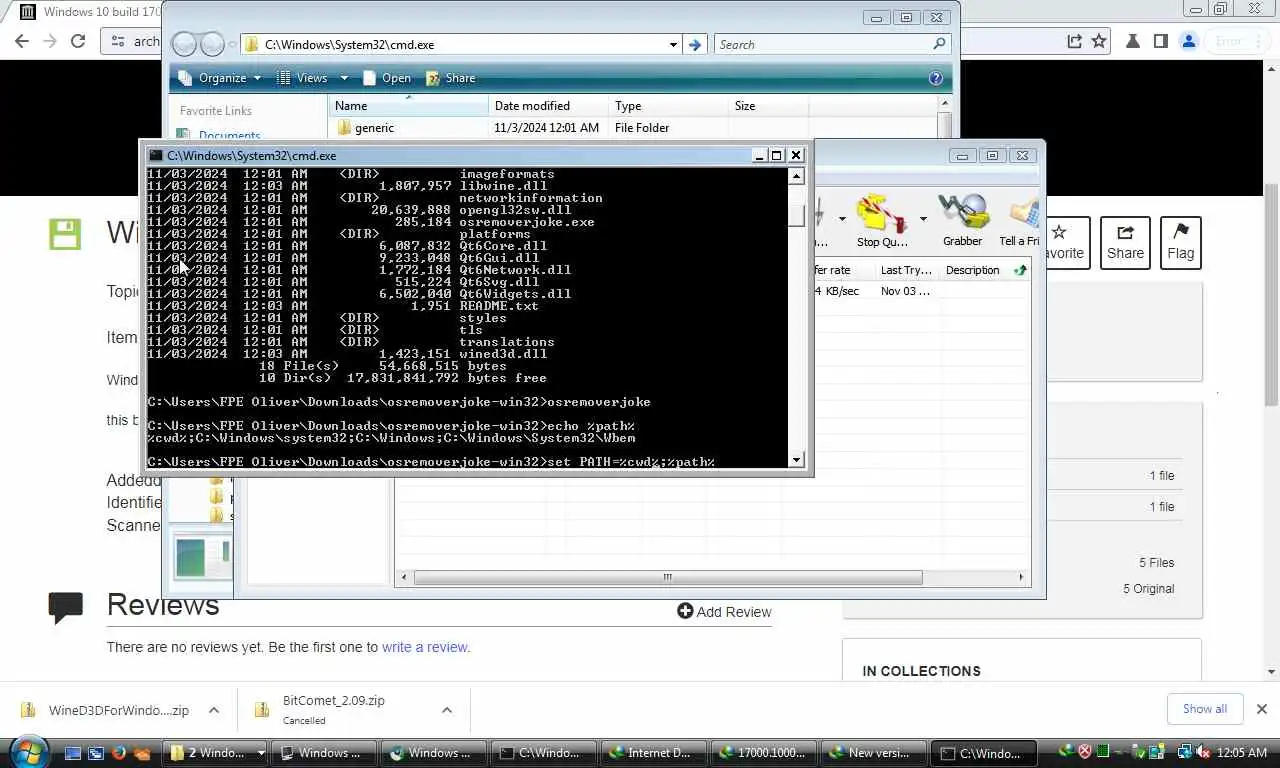
Task: Select the 'generic' folder in Explorer
Action: [x=374, y=128]
